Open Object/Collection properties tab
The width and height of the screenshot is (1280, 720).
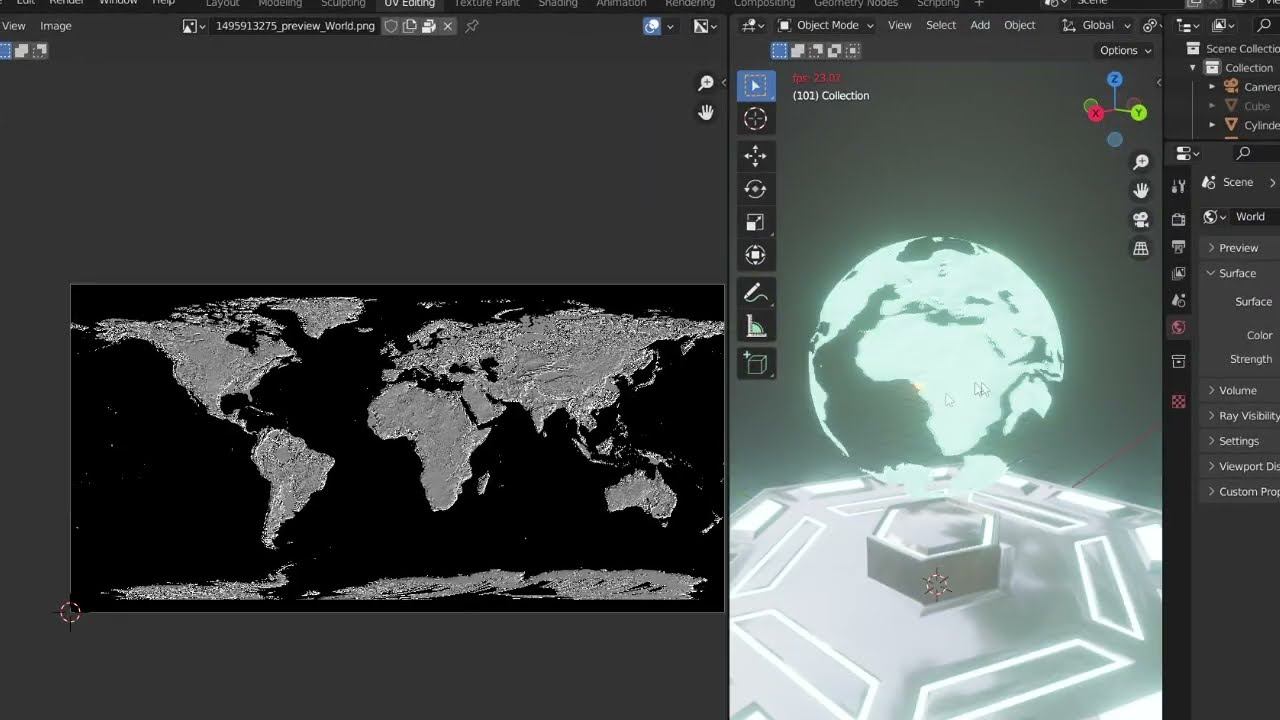(x=1179, y=361)
